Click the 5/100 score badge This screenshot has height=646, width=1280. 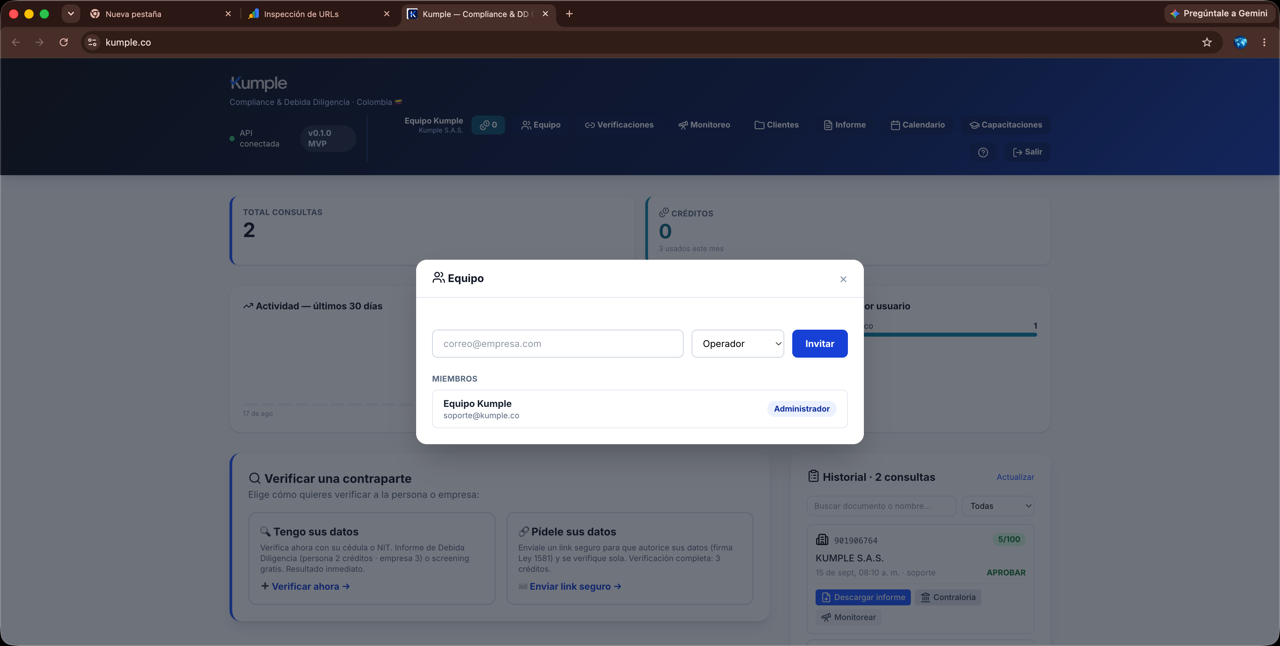click(1009, 539)
